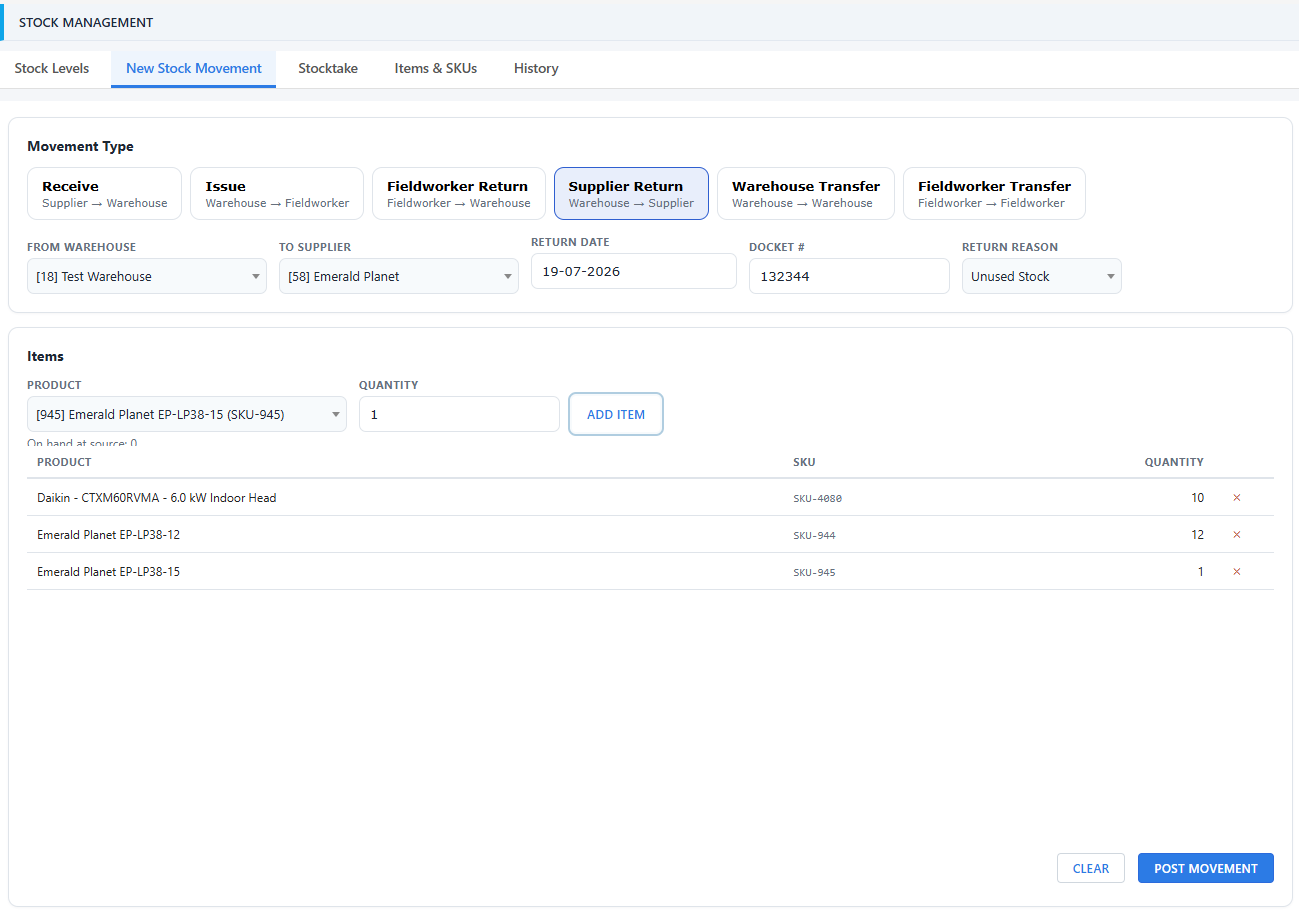Delete the Emerald Planet EP-LP38-15 row
Screen dimensions: 1299x924
pyautogui.click(x=1236, y=572)
